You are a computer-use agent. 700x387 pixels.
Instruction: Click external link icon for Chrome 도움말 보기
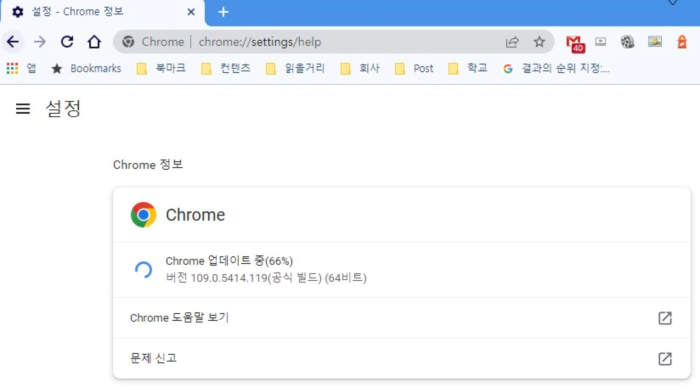click(665, 318)
